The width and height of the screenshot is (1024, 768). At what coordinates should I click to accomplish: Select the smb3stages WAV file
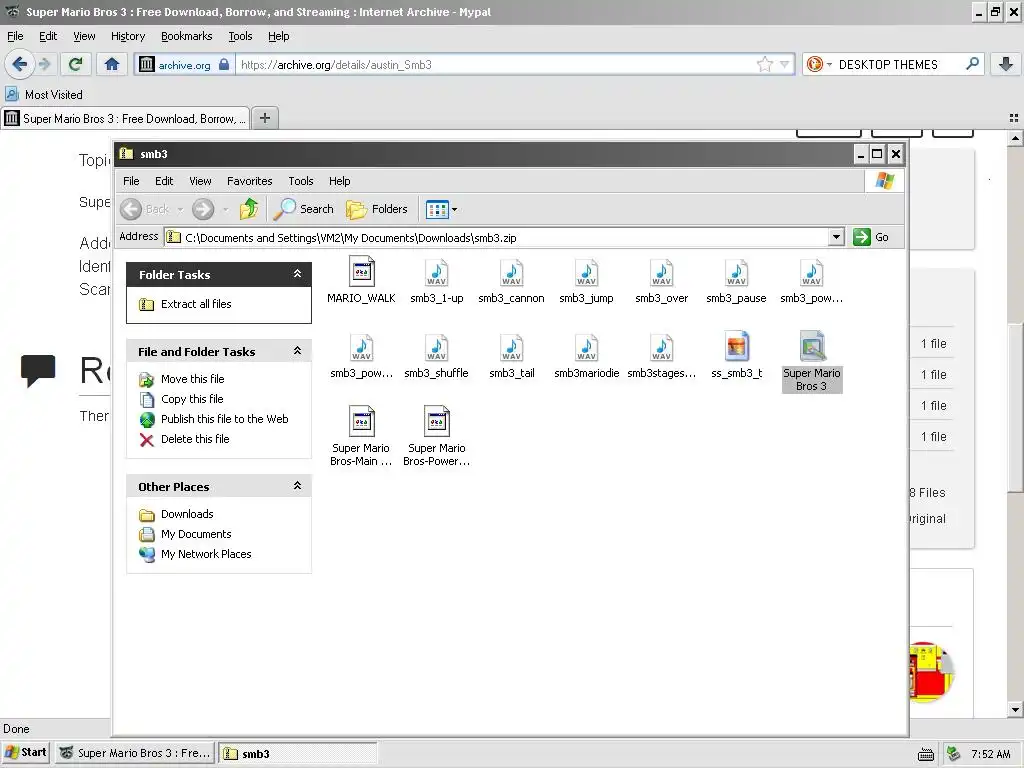662,356
